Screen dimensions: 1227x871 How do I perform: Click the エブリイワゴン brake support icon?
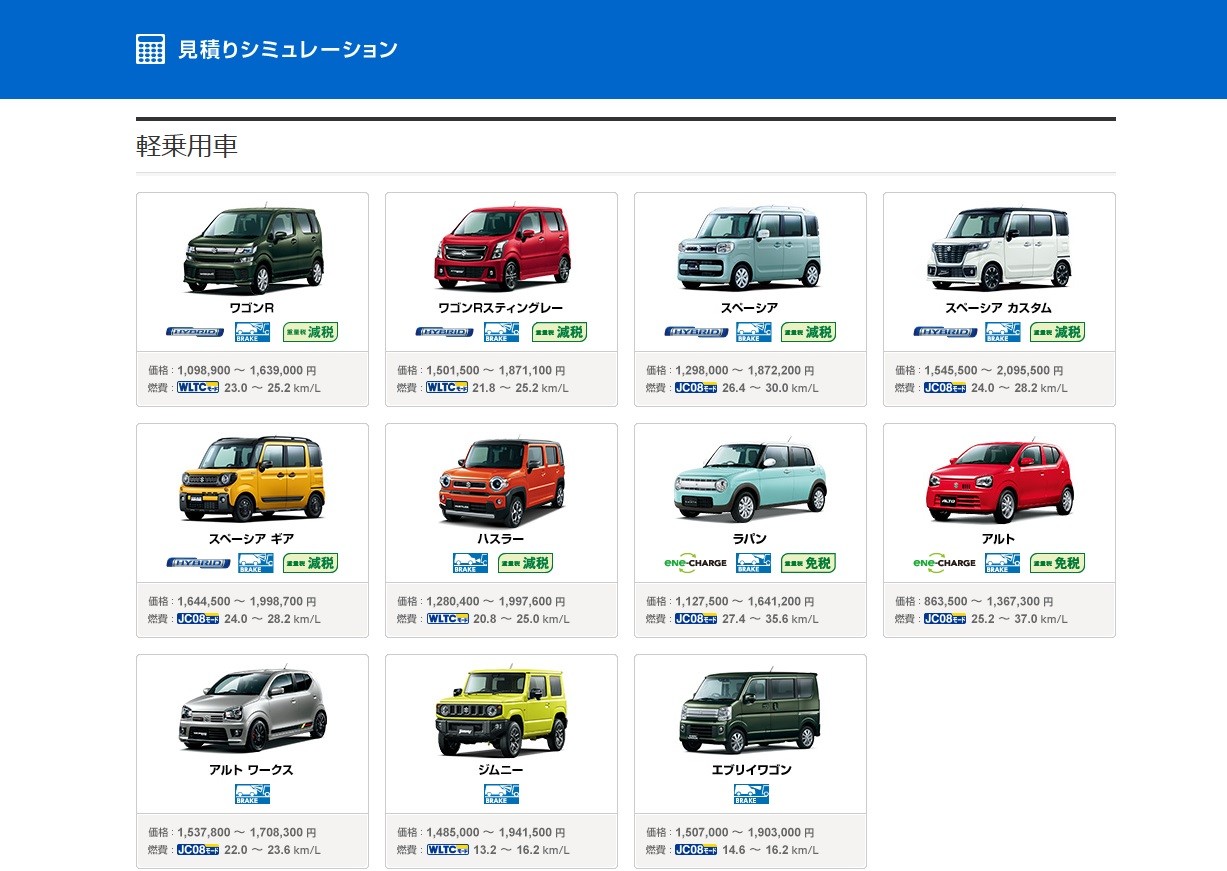(x=750, y=794)
